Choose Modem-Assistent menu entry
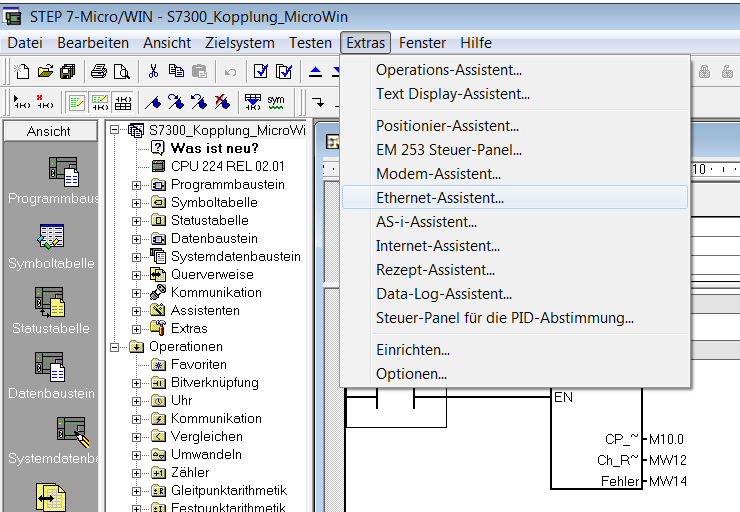The height and width of the screenshot is (512, 740). [x=515, y=174]
